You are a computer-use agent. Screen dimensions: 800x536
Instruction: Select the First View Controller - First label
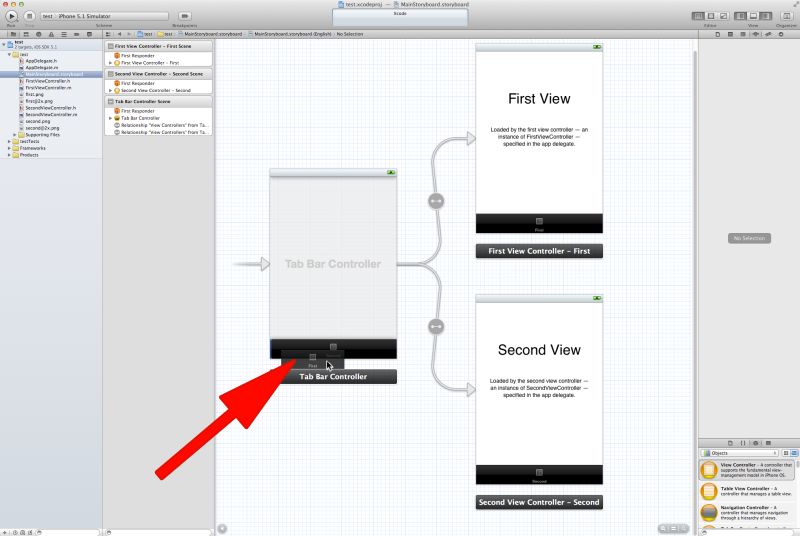point(539,251)
